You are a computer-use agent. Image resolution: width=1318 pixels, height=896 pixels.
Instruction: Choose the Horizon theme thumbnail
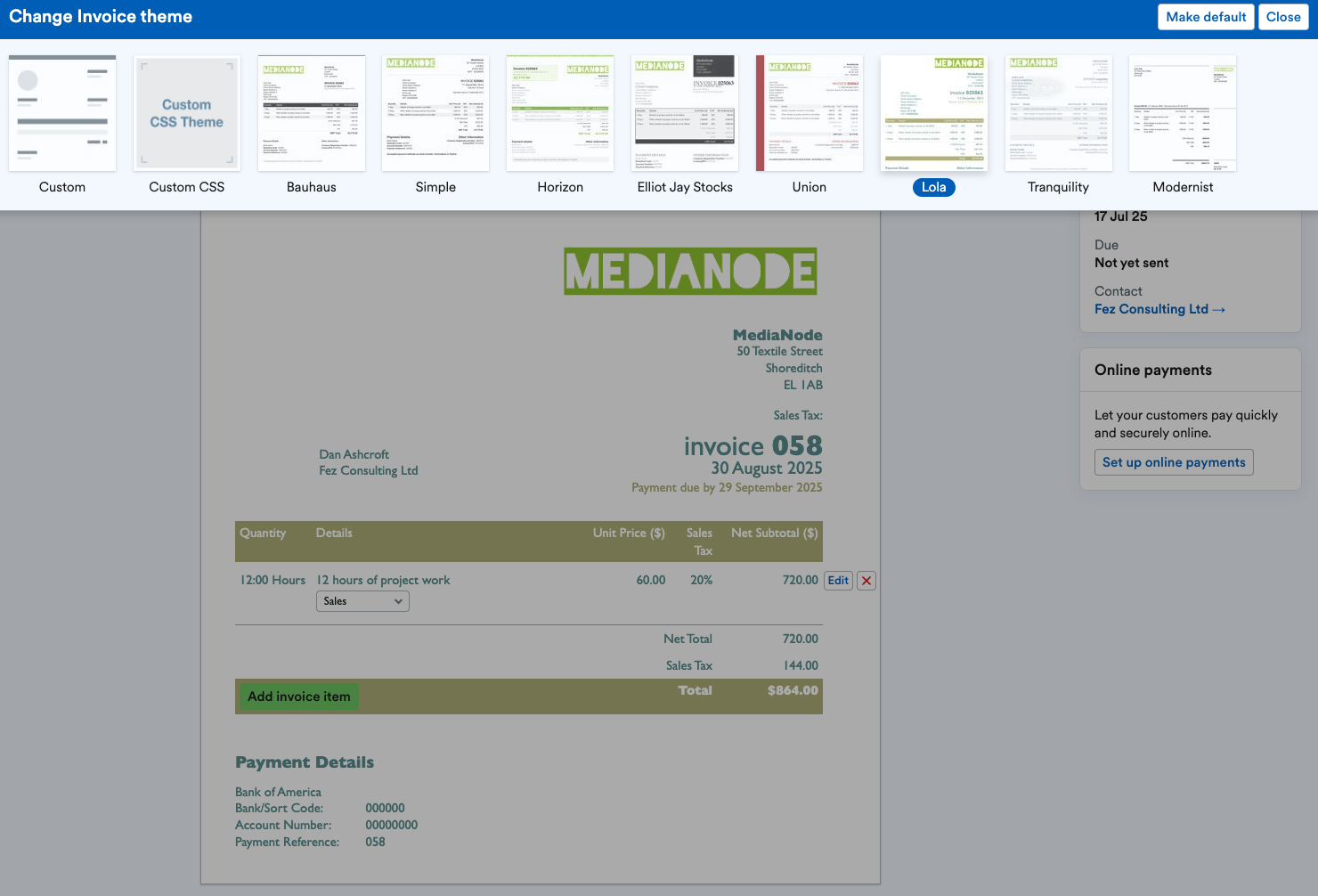(x=560, y=113)
